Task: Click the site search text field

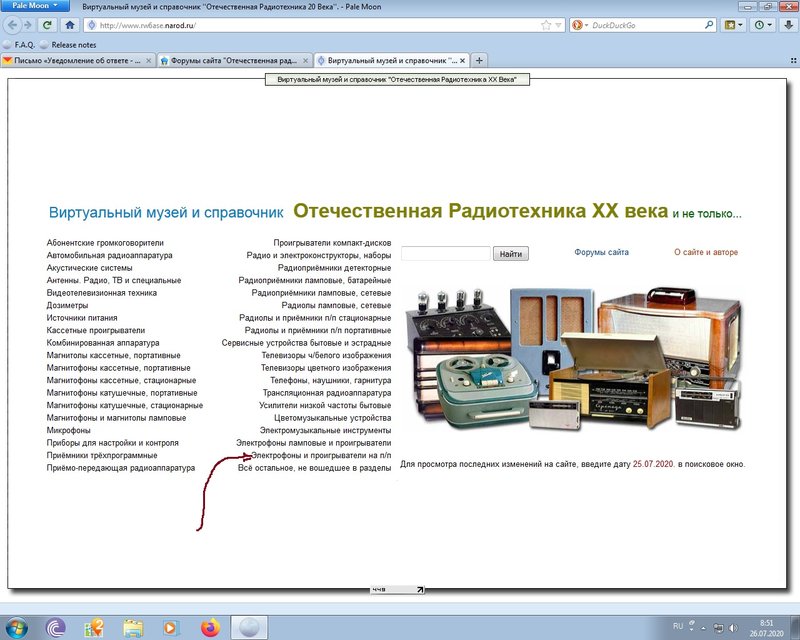Action: tap(446, 253)
